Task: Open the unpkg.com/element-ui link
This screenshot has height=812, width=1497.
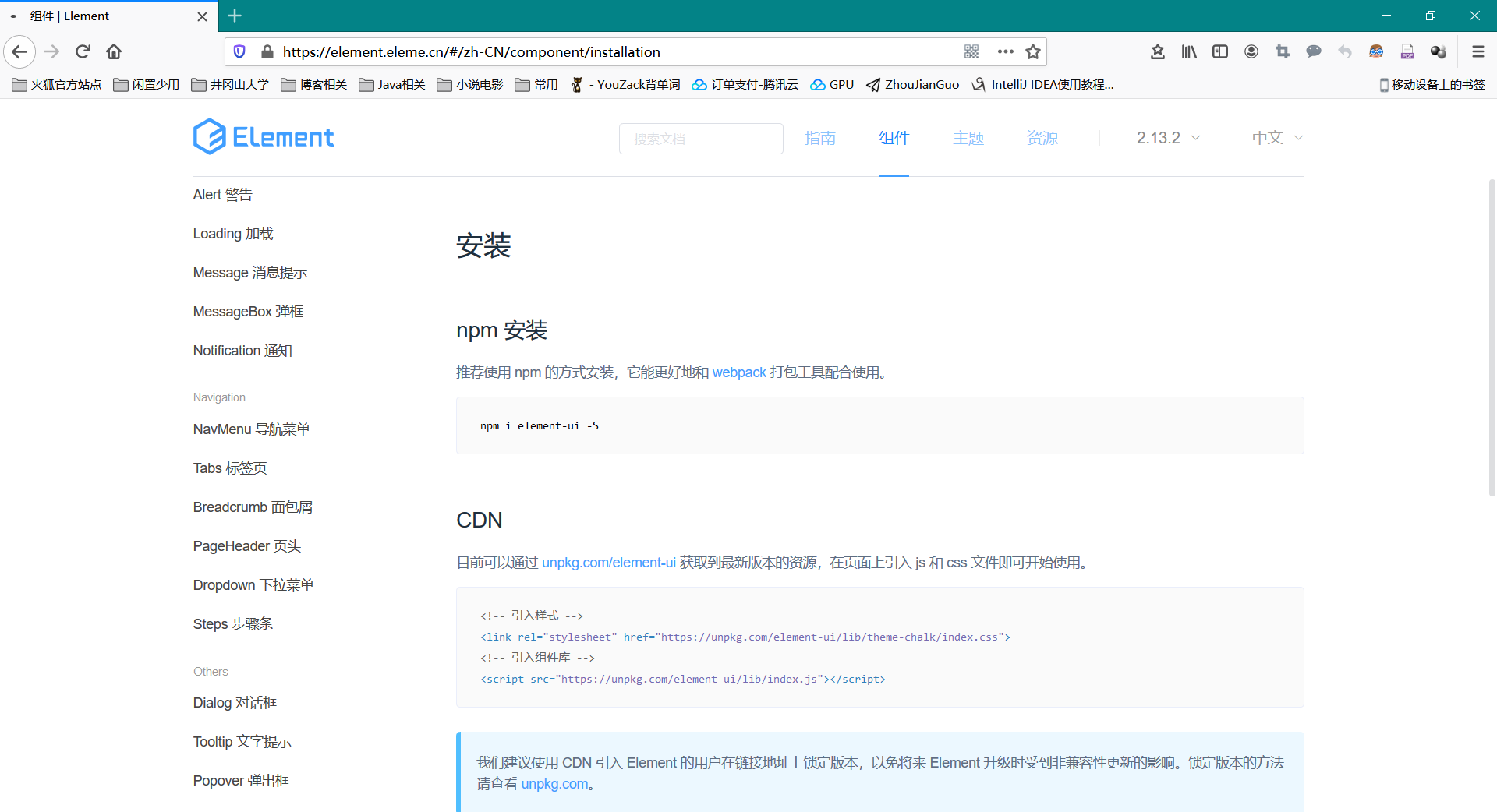Action: (608, 563)
